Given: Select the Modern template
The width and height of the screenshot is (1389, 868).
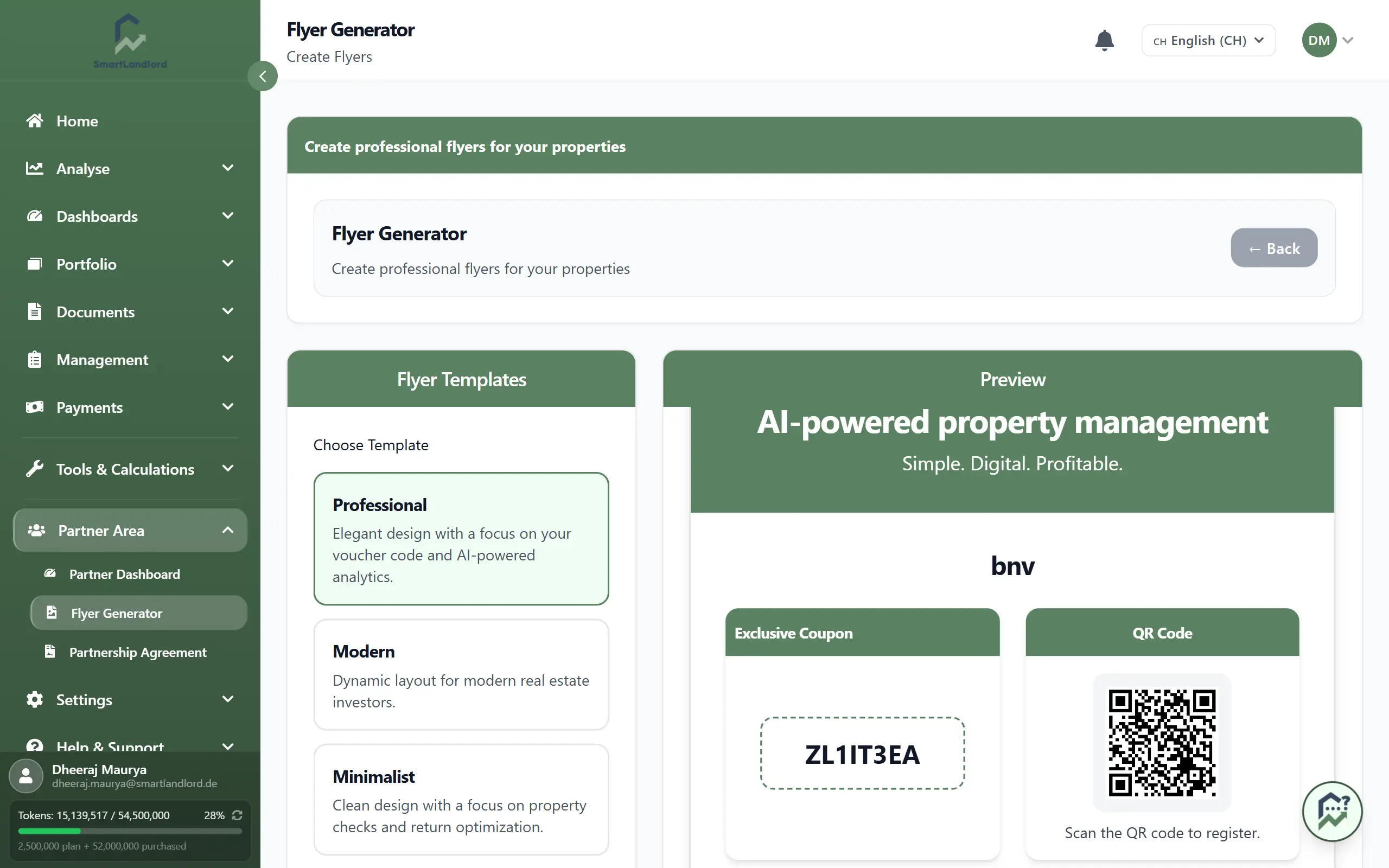Looking at the screenshot, I should coord(461,674).
